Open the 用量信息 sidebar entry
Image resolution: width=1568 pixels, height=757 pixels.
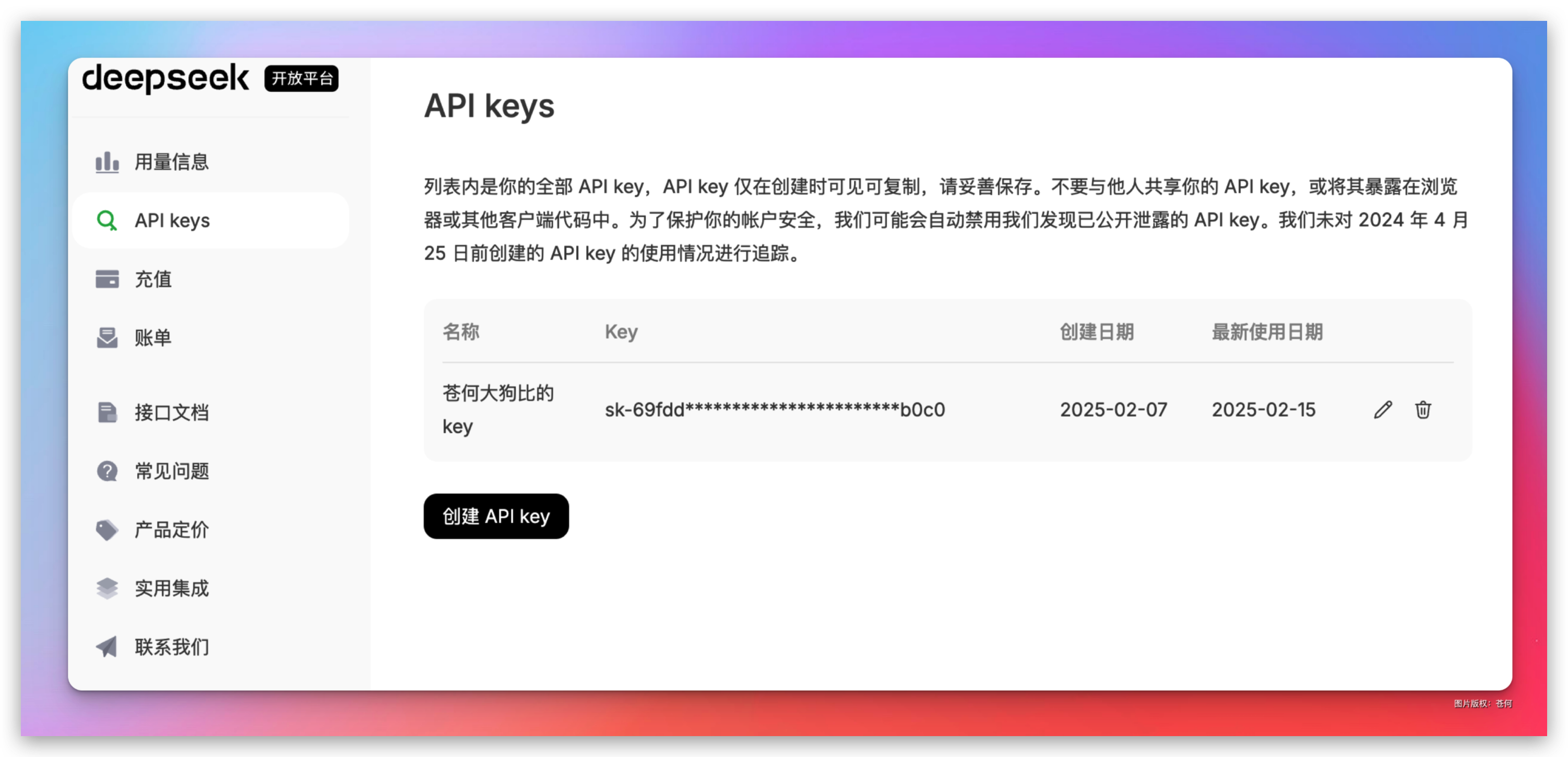click(x=172, y=161)
